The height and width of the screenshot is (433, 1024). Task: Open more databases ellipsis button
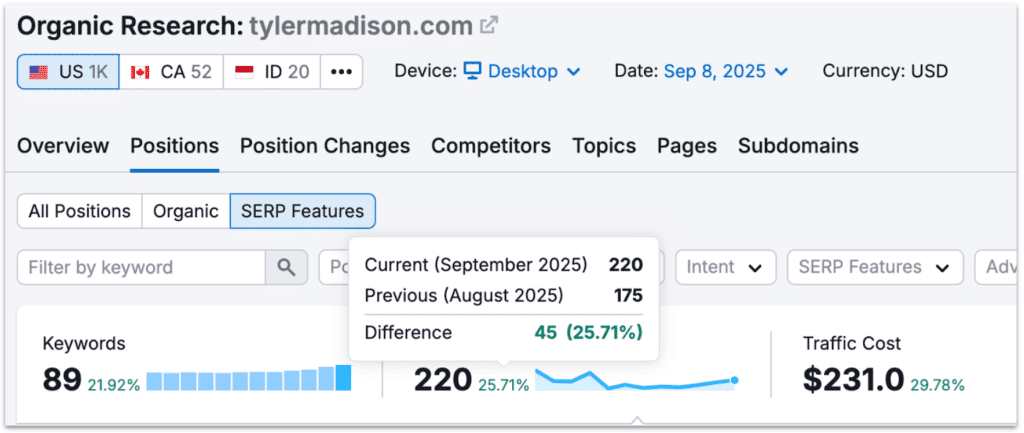click(341, 72)
